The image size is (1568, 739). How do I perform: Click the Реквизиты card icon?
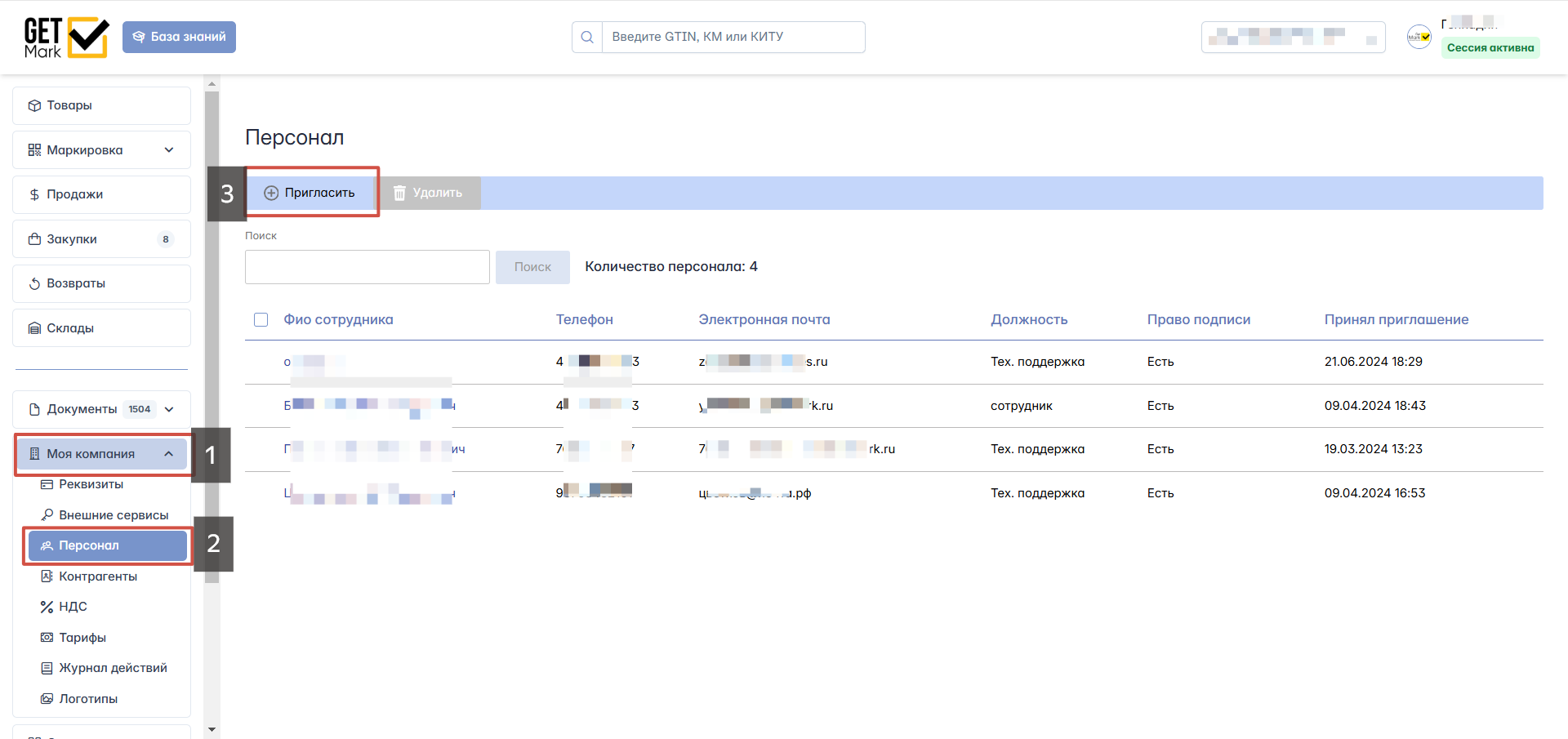[x=47, y=484]
